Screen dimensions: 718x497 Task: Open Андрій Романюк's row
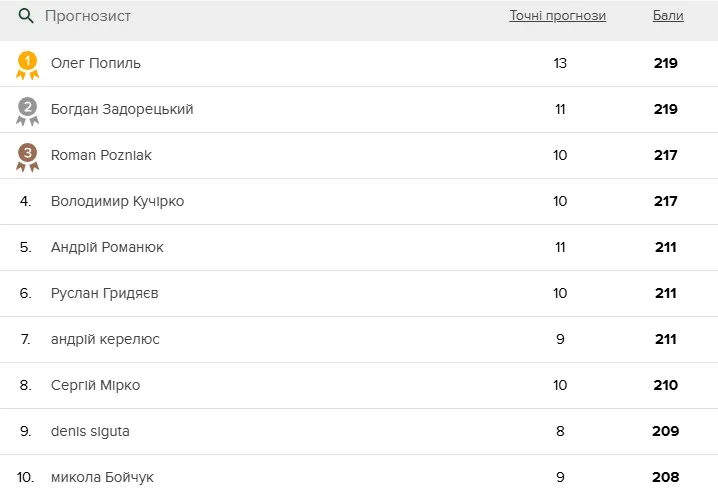(107, 247)
